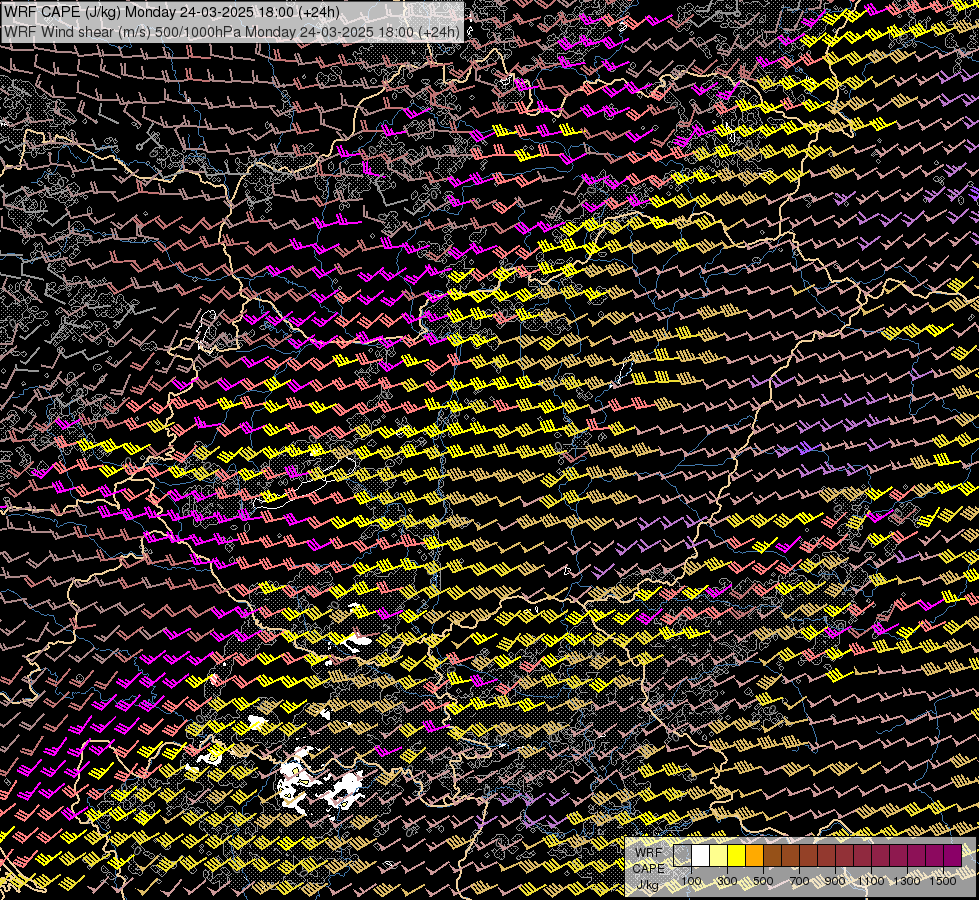Click the 1100 legend label
Screen dimensions: 979x900
(871, 881)
